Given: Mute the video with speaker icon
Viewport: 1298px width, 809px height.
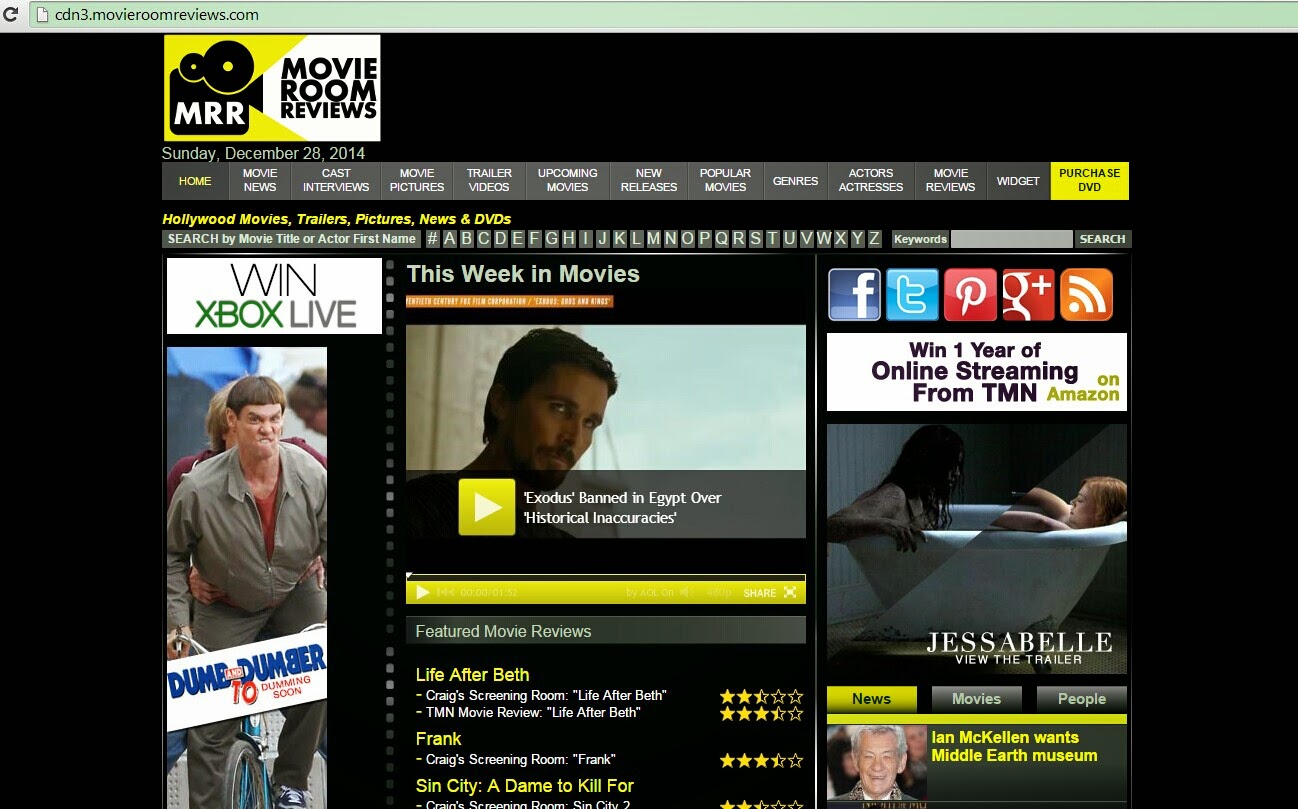Looking at the screenshot, I should click(686, 592).
